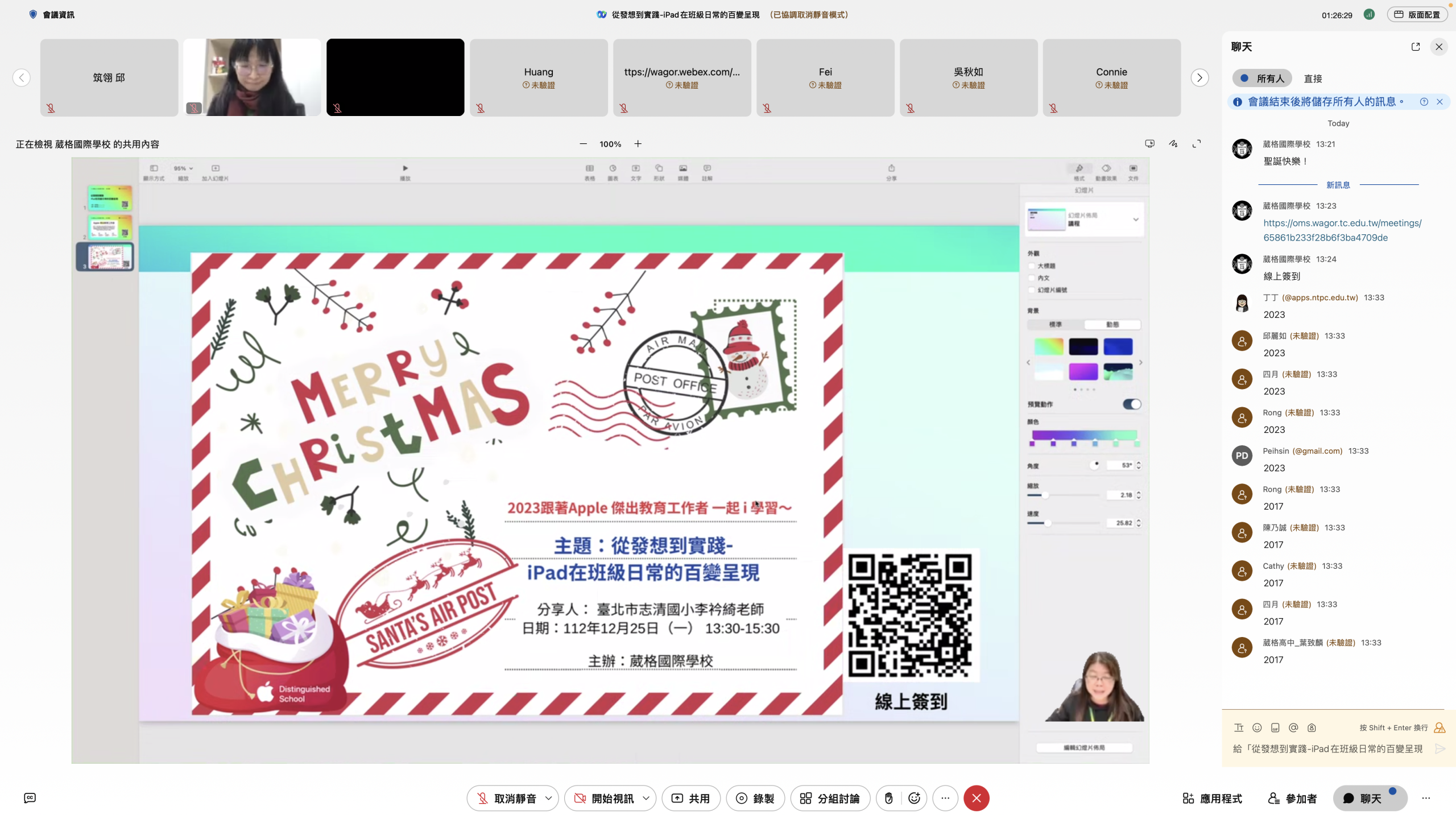Open the 版面配置 layout menu
The image size is (1456, 819).
pyautogui.click(x=1417, y=15)
